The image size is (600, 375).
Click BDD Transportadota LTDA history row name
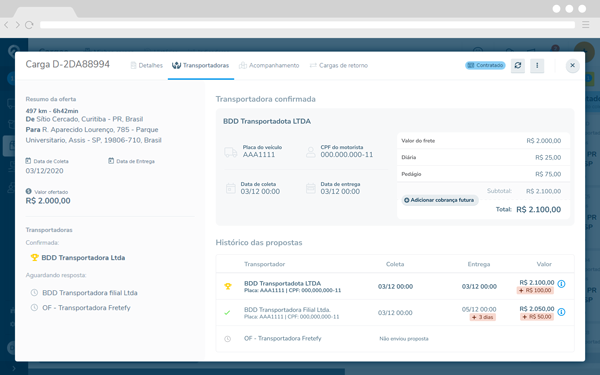282,284
